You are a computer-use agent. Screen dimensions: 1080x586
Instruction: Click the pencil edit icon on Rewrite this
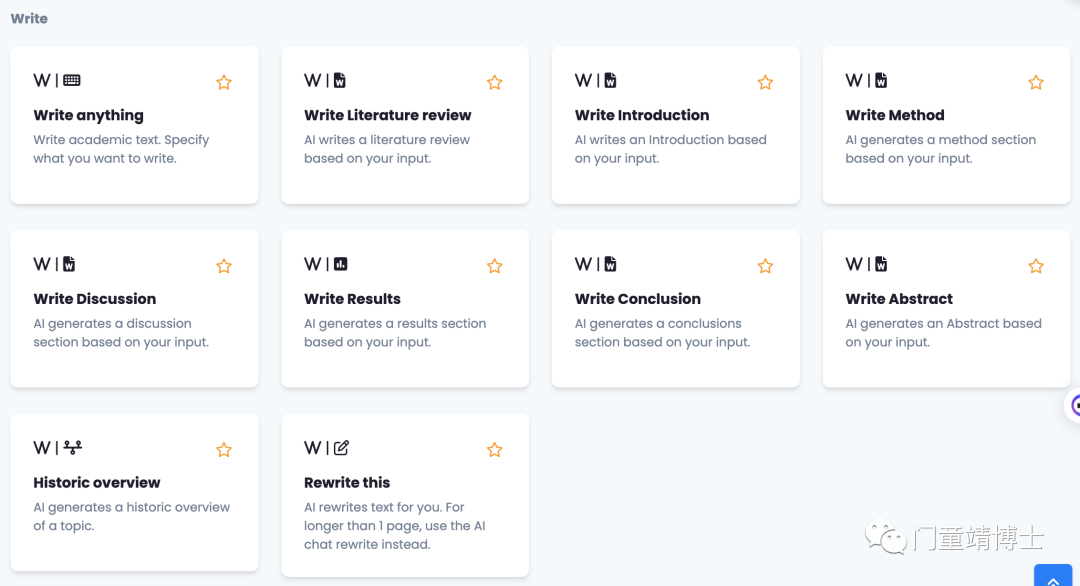[342, 448]
